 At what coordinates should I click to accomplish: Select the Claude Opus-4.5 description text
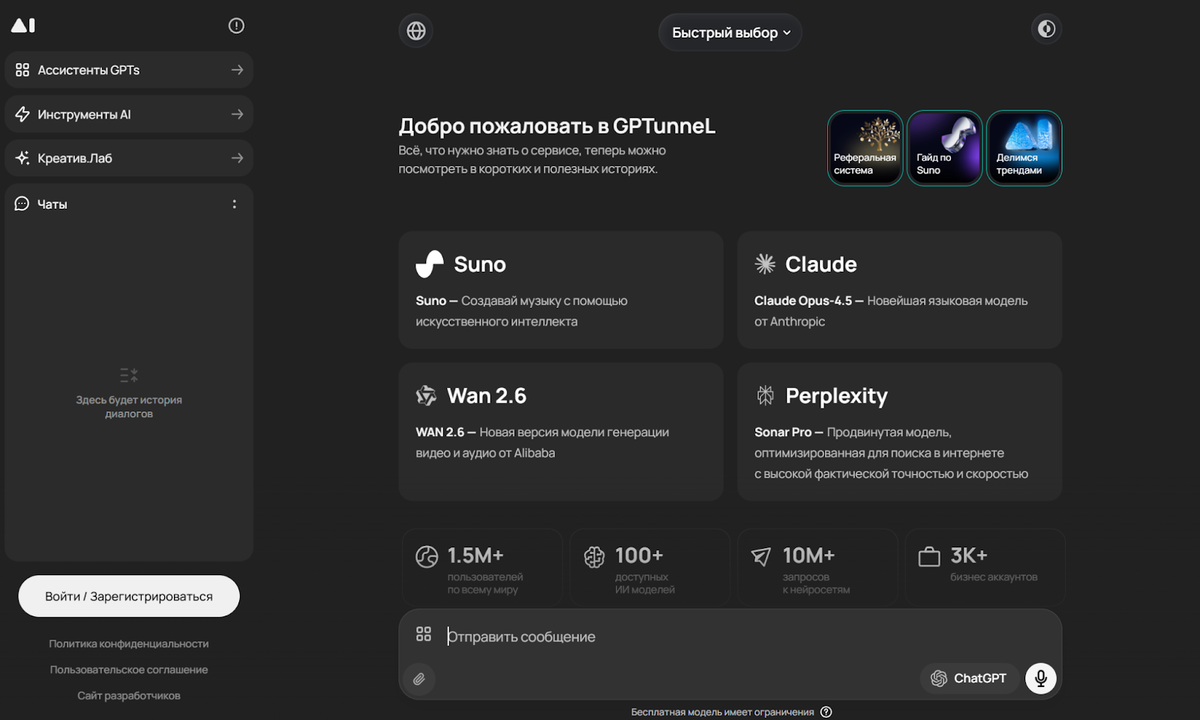[891, 311]
